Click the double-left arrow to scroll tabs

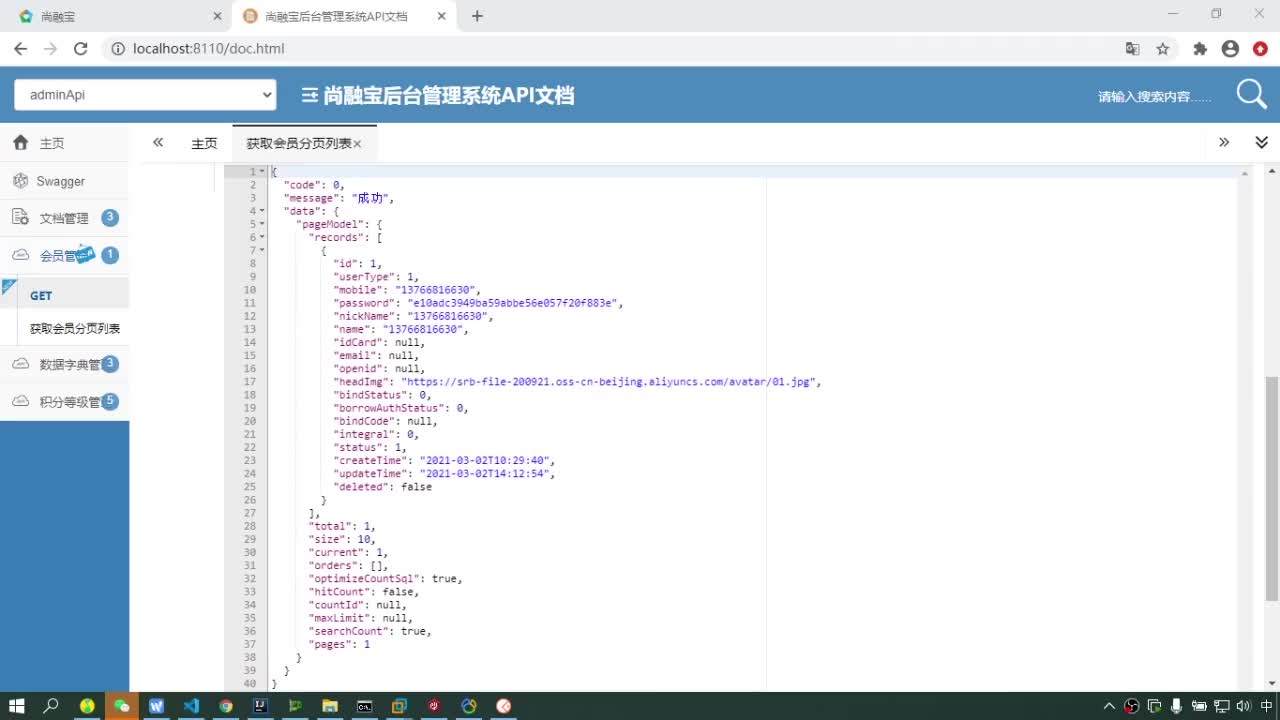coord(158,143)
